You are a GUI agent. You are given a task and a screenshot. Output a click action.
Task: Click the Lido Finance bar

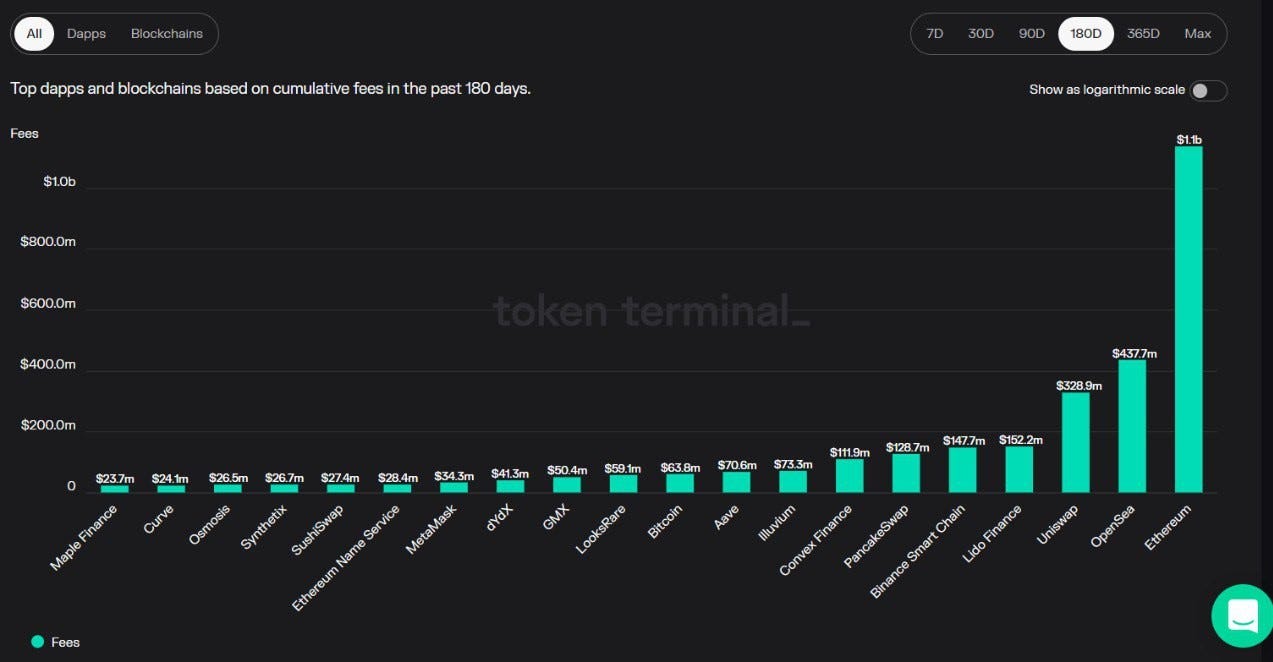1019,470
